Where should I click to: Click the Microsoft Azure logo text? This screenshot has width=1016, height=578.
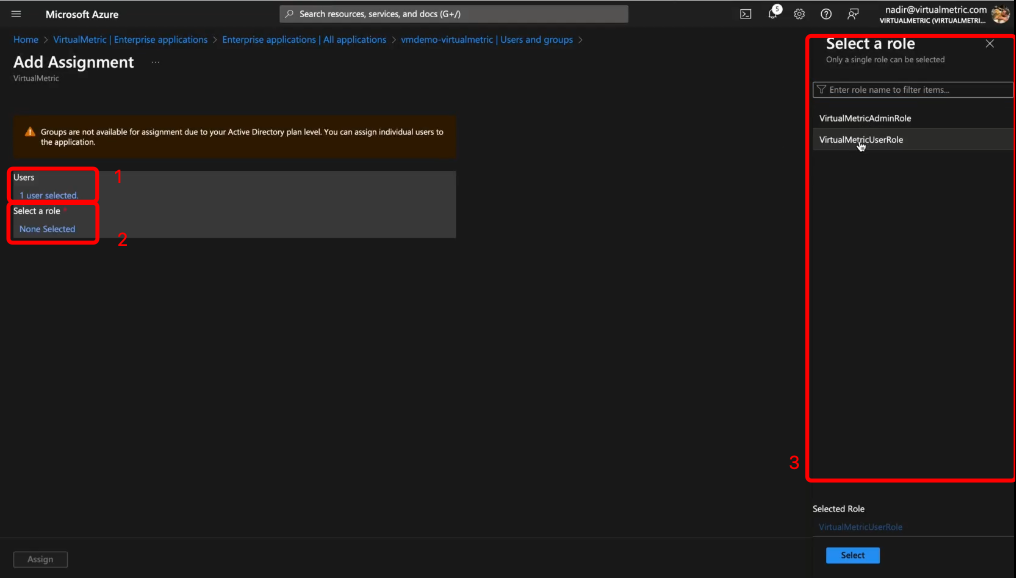82,14
